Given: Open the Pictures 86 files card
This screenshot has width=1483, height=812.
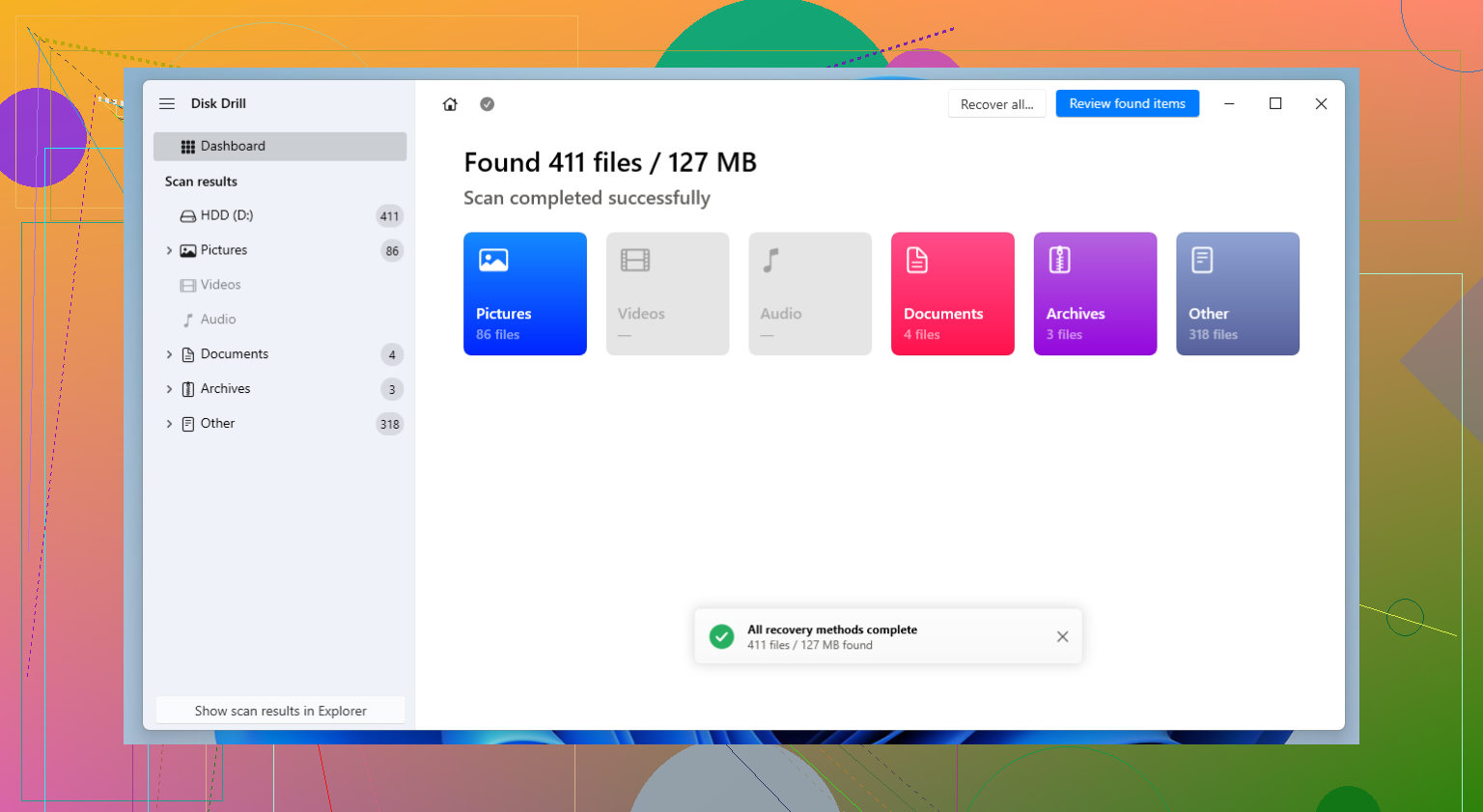Looking at the screenshot, I should [x=525, y=294].
